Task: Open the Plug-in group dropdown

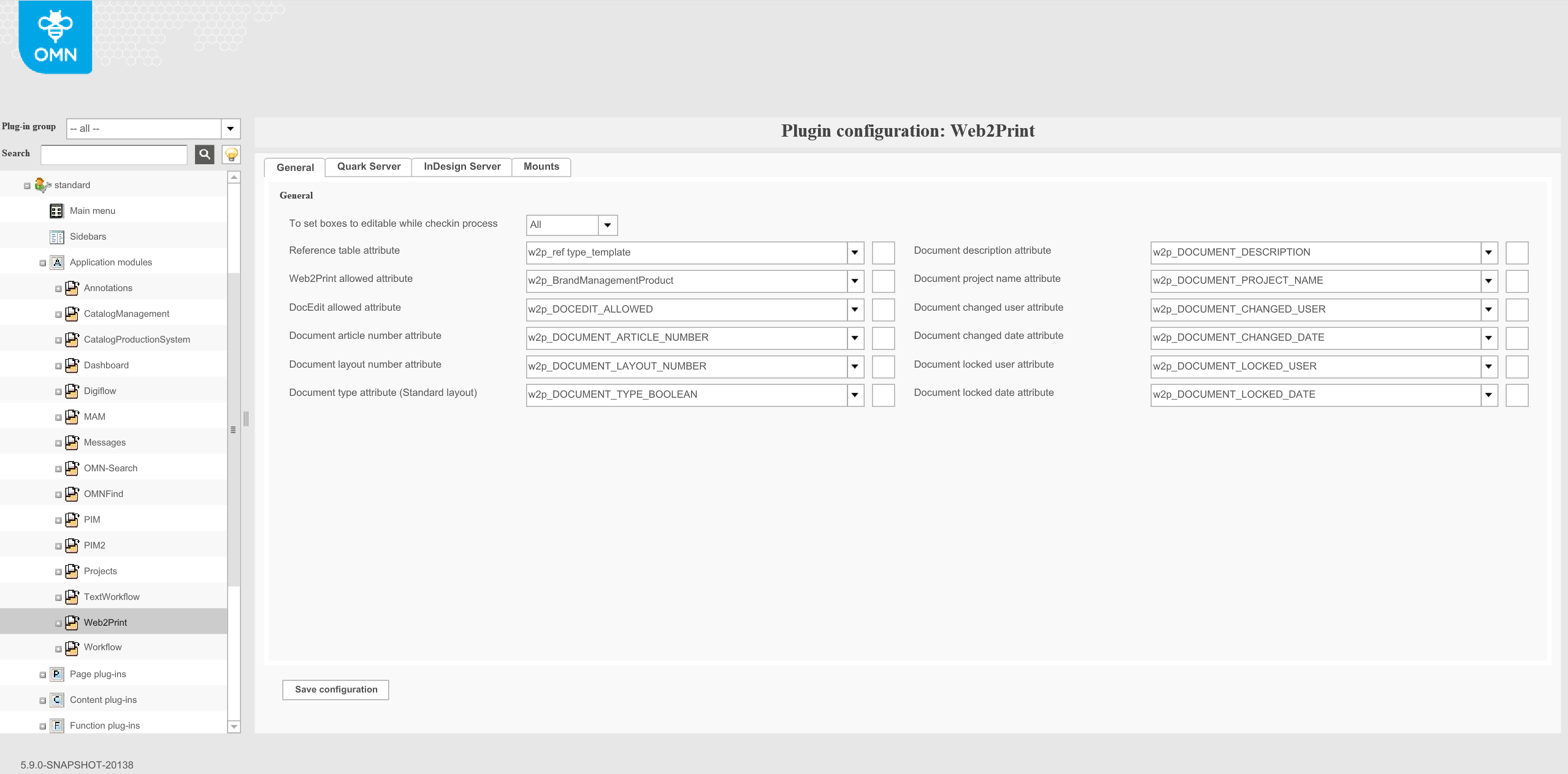Action: [x=230, y=129]
